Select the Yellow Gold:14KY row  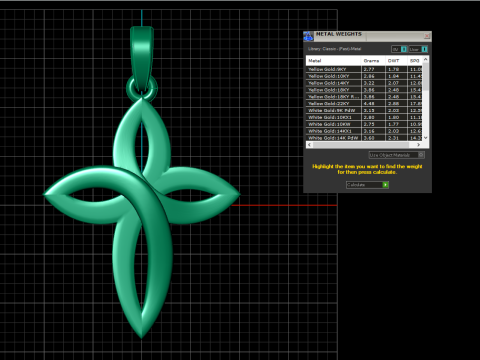click(x=364, y=83)
